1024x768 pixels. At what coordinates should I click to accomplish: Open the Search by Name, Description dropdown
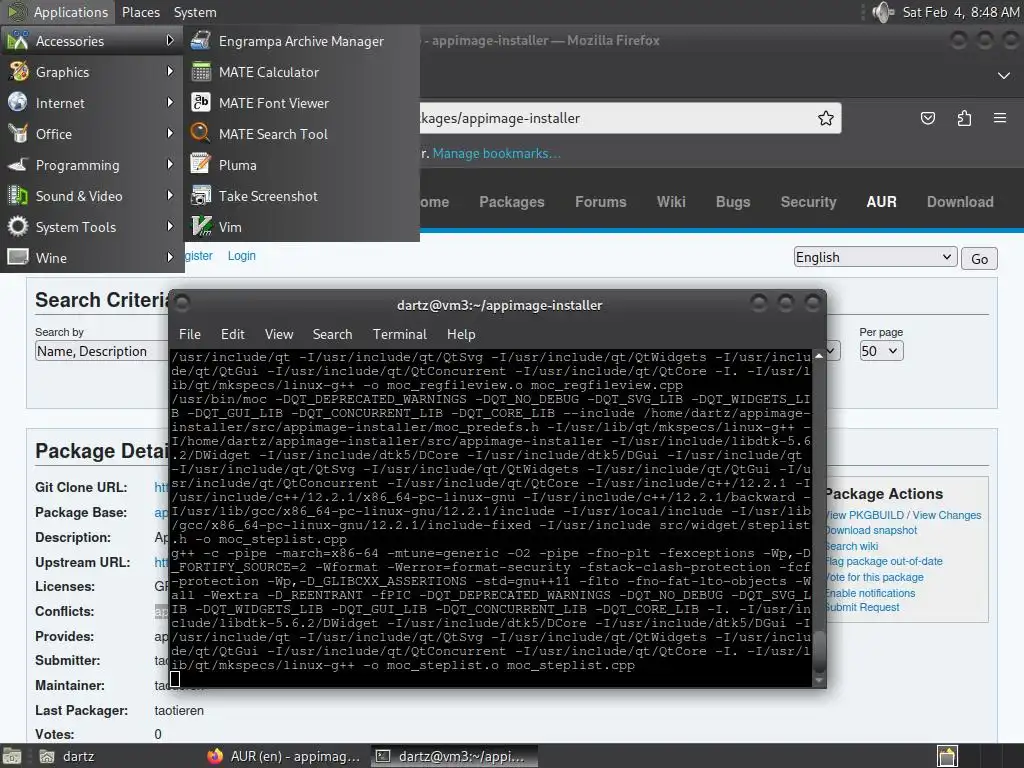[101, 351]
